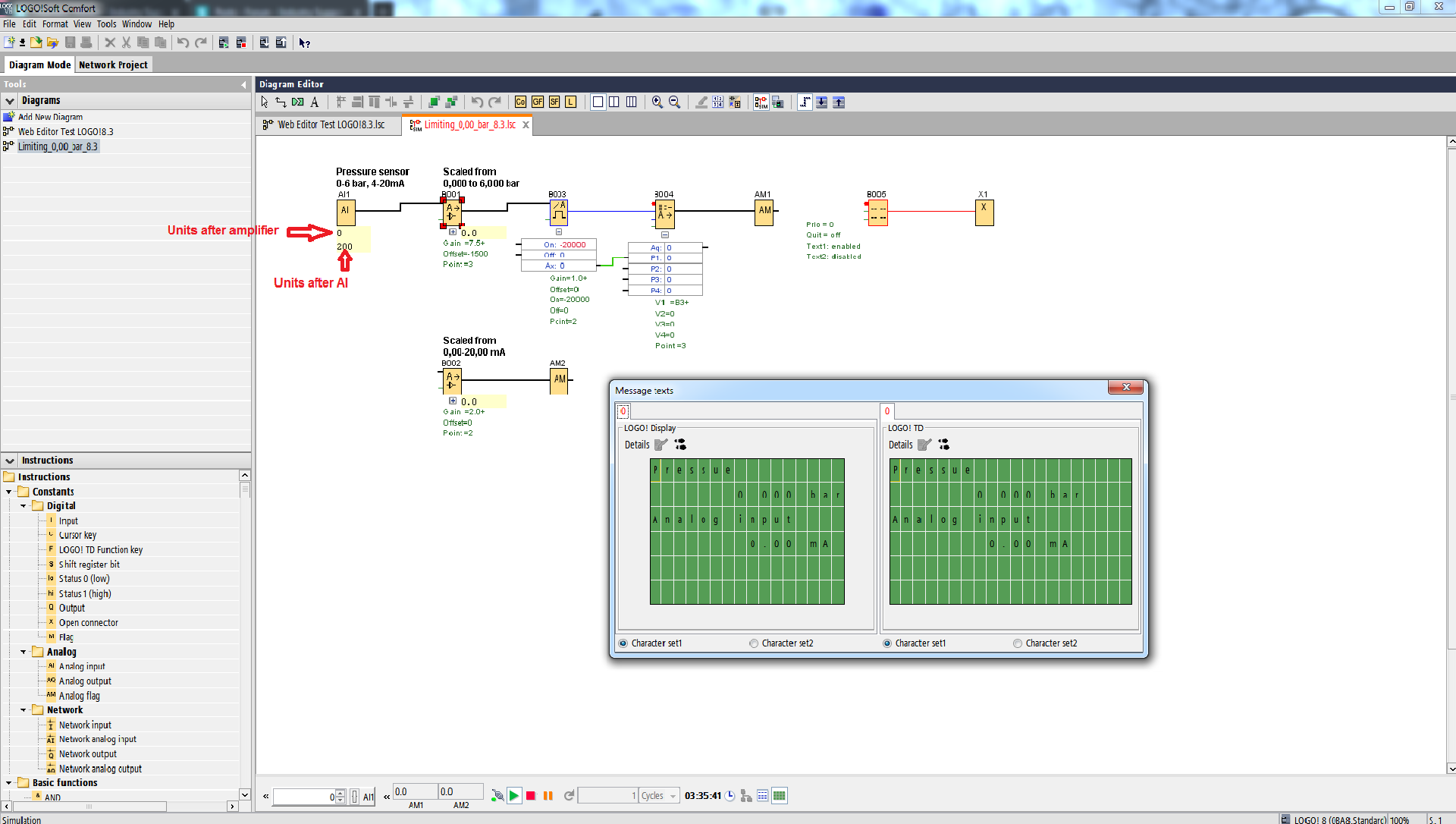Screen dimensions: 1456x824
Task: Switch to the Network Project tab
Action: [113, 65]
